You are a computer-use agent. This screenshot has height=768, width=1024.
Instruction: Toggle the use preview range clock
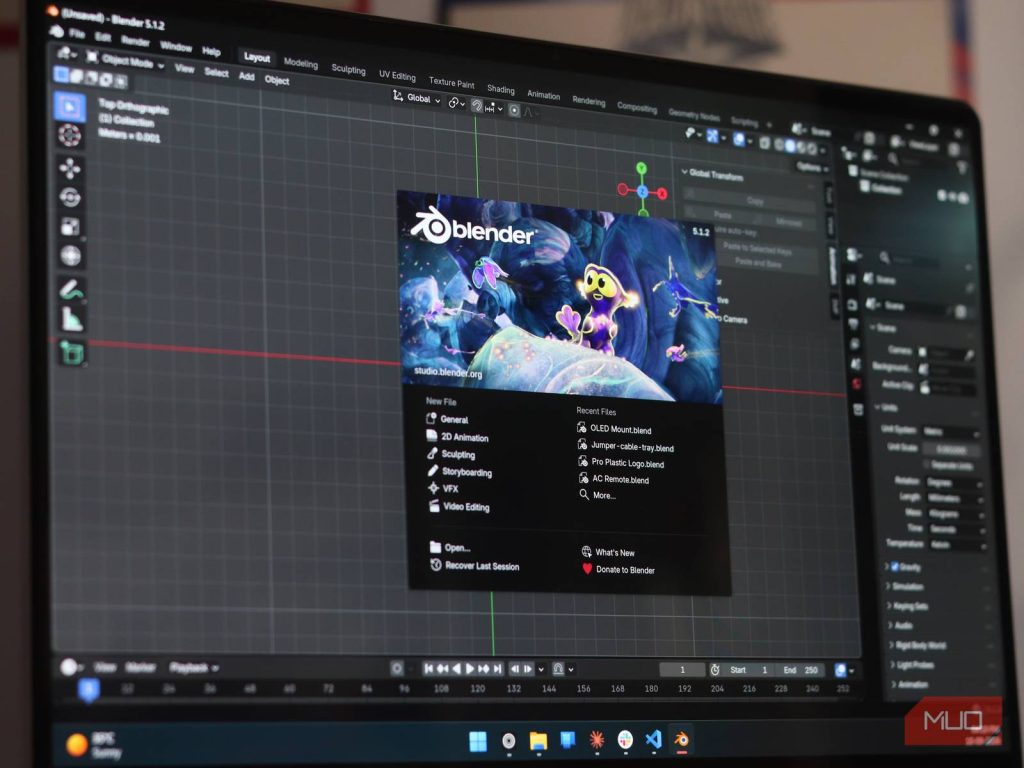(x=715, y=670)
